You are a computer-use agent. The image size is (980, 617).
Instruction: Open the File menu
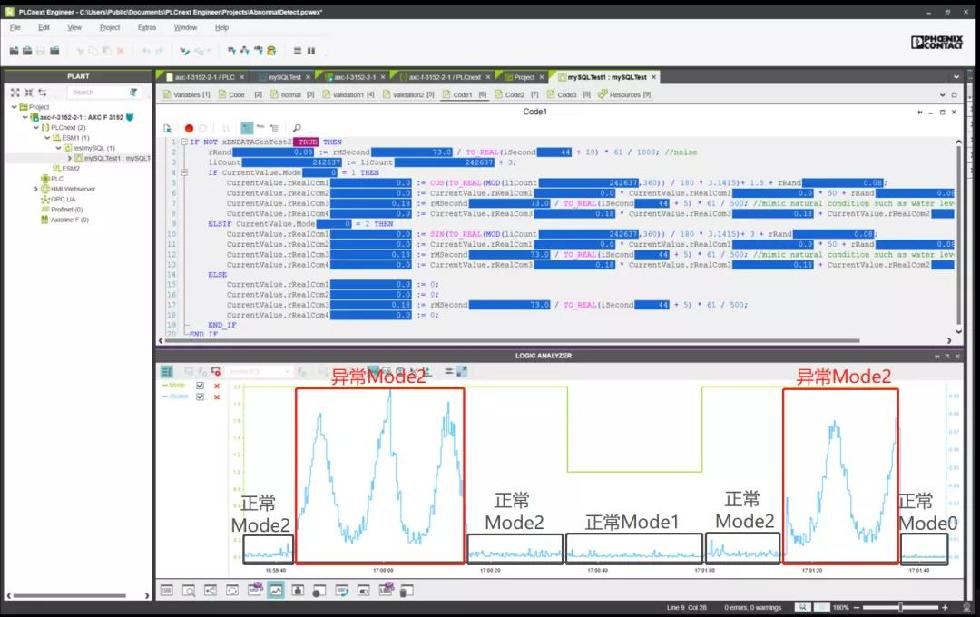16,28
